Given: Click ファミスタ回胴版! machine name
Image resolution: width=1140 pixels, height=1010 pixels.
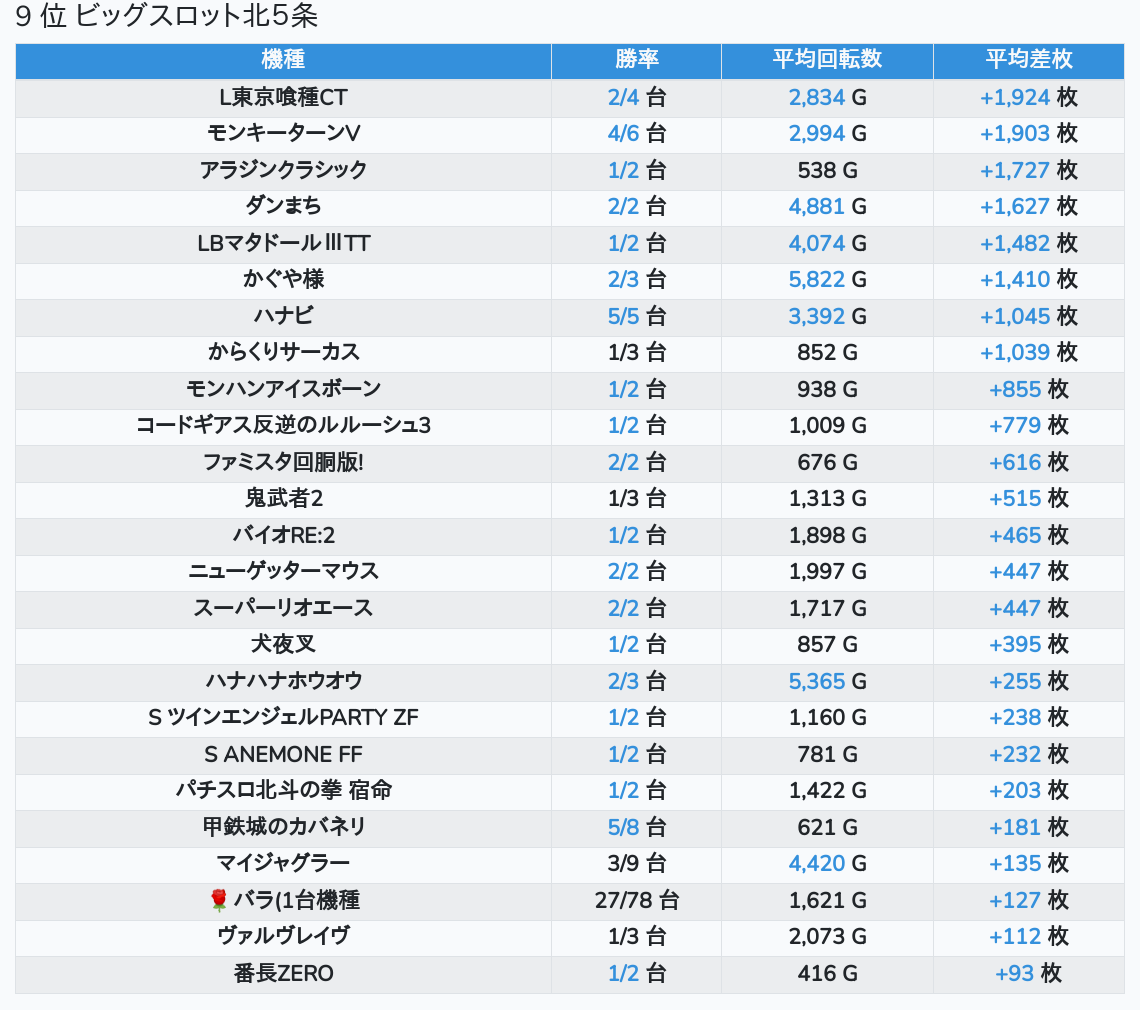Looking at the screenshot, I should click(x=284, y=462).
